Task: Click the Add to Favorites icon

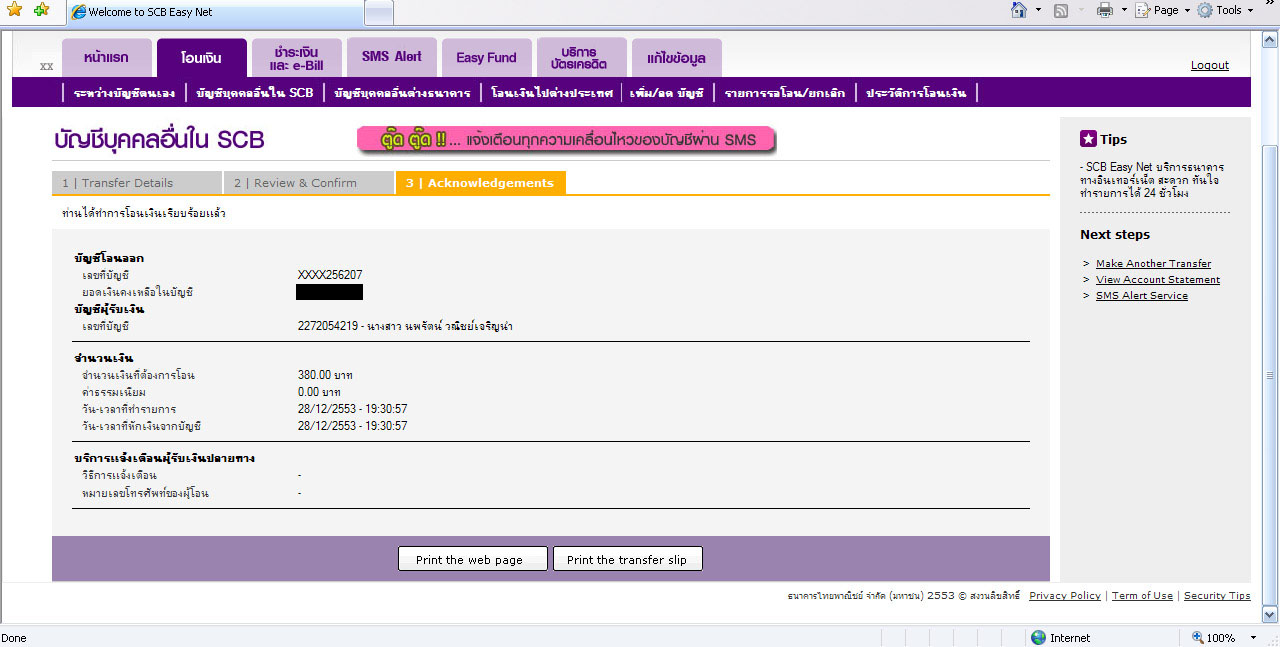Action: click(41, 10)
